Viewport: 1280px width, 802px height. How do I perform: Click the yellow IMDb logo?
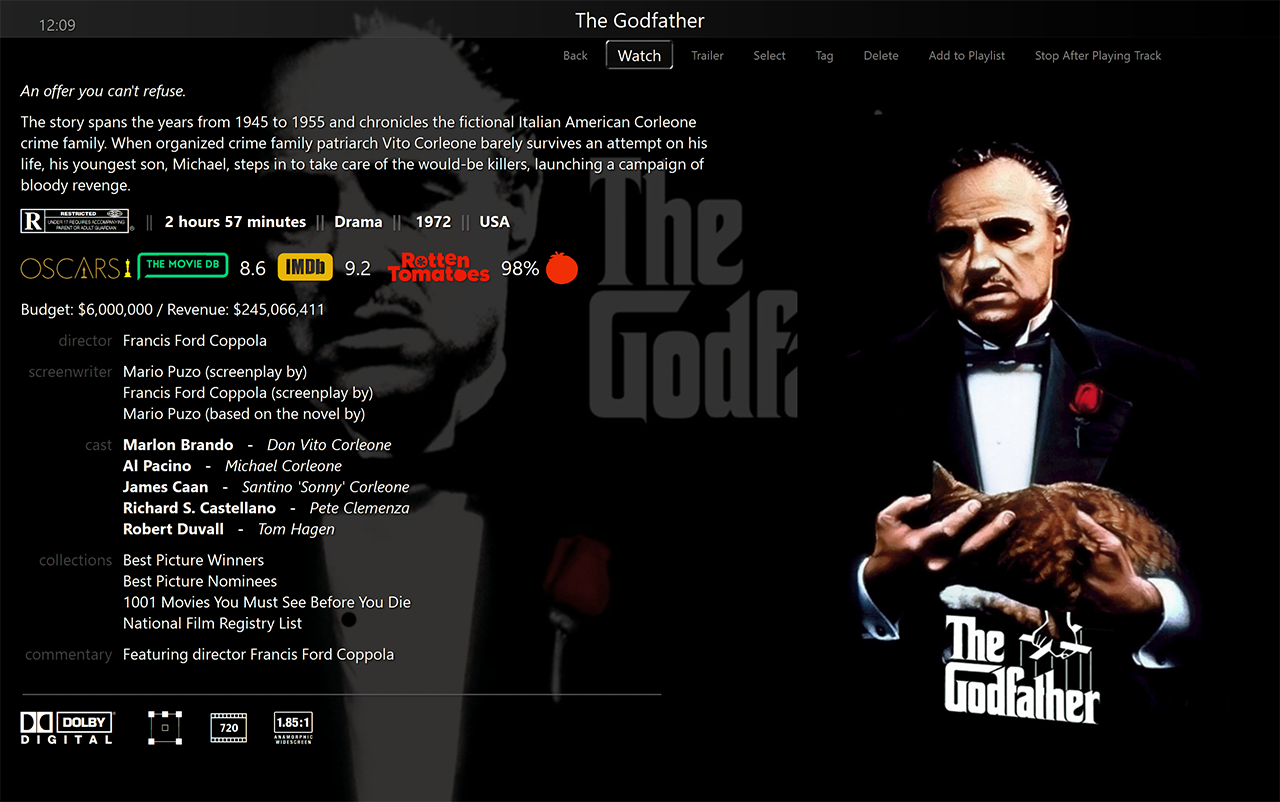[305, 267]
